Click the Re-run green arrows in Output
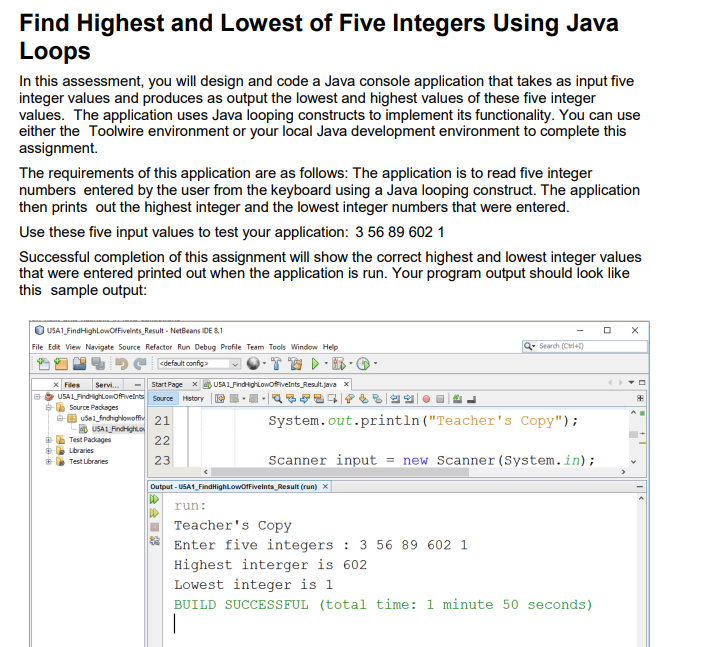 click(x=154, y=499)
